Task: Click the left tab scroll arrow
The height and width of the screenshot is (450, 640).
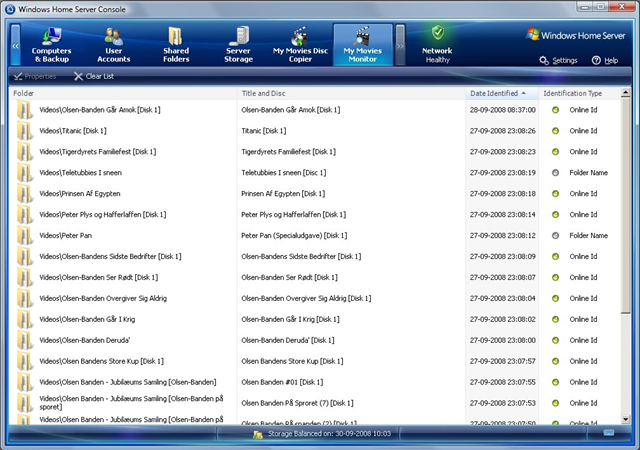Action: [x=16, y=45]
